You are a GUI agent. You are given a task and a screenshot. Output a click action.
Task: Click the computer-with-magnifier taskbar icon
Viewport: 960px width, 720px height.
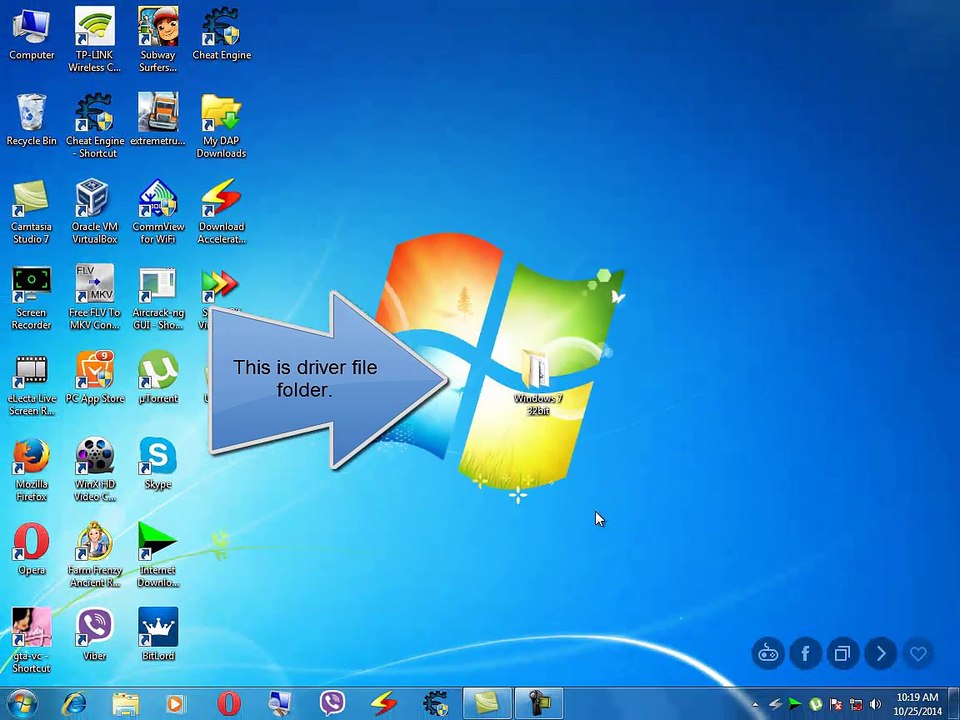coord(280,703)
